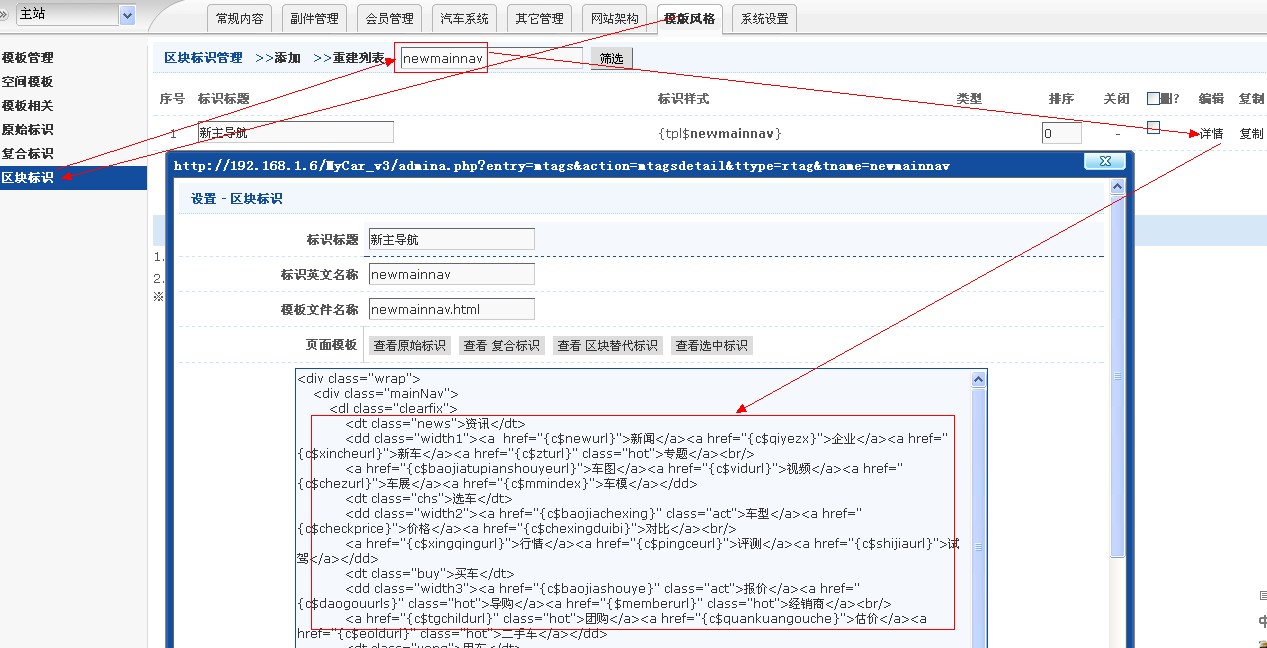Screen dimensions: 1267x648
Task: Click 查看原始标识 button in the dialog
Action: pos(409,346)
